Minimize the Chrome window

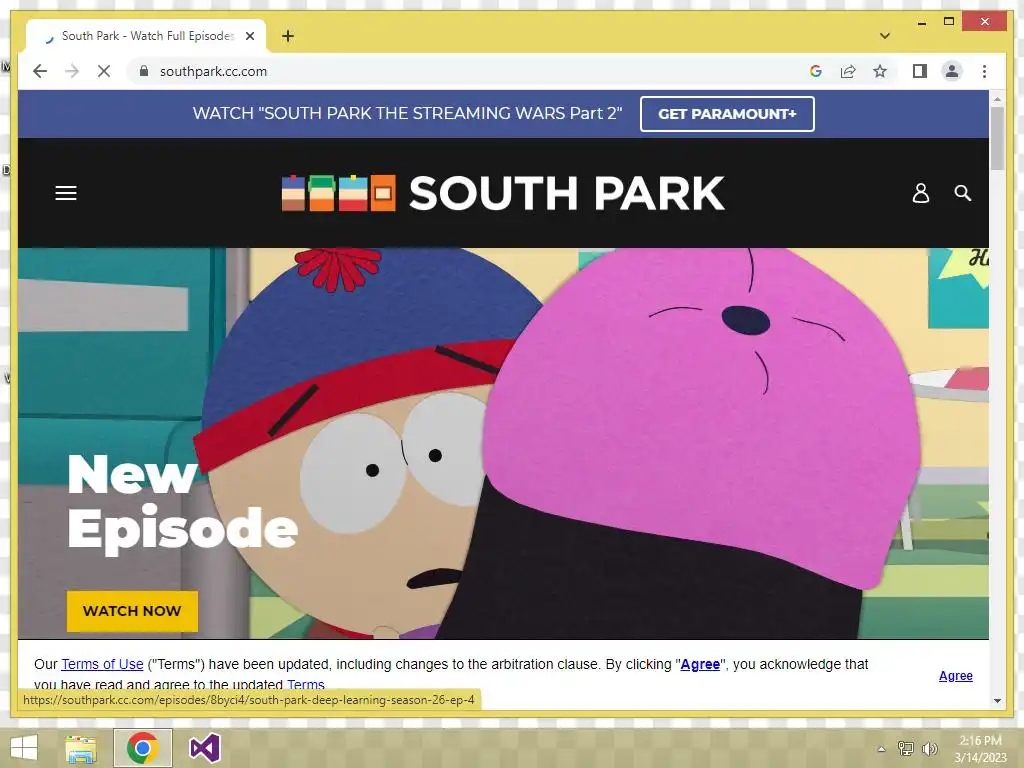tap(921, 23)
